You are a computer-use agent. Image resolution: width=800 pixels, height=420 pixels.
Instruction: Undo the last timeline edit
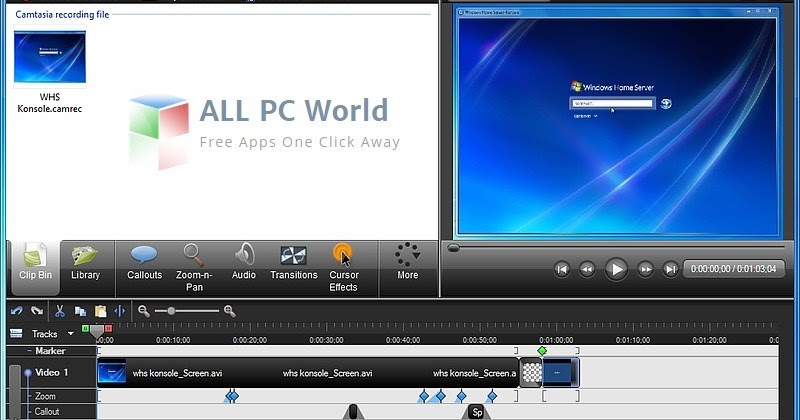[16, 311]
